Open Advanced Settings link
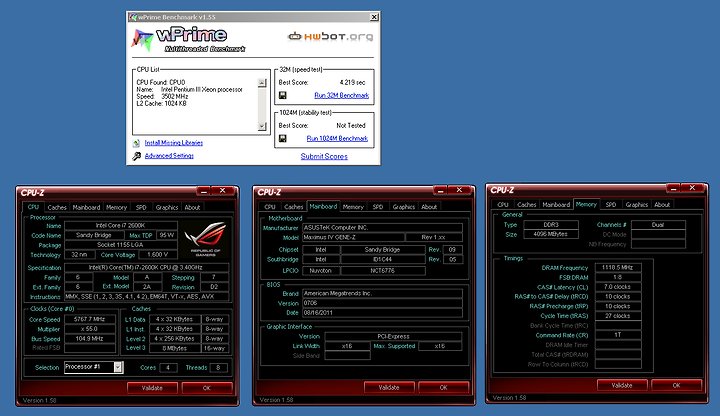Screen dimensions: 720x416 169,156
